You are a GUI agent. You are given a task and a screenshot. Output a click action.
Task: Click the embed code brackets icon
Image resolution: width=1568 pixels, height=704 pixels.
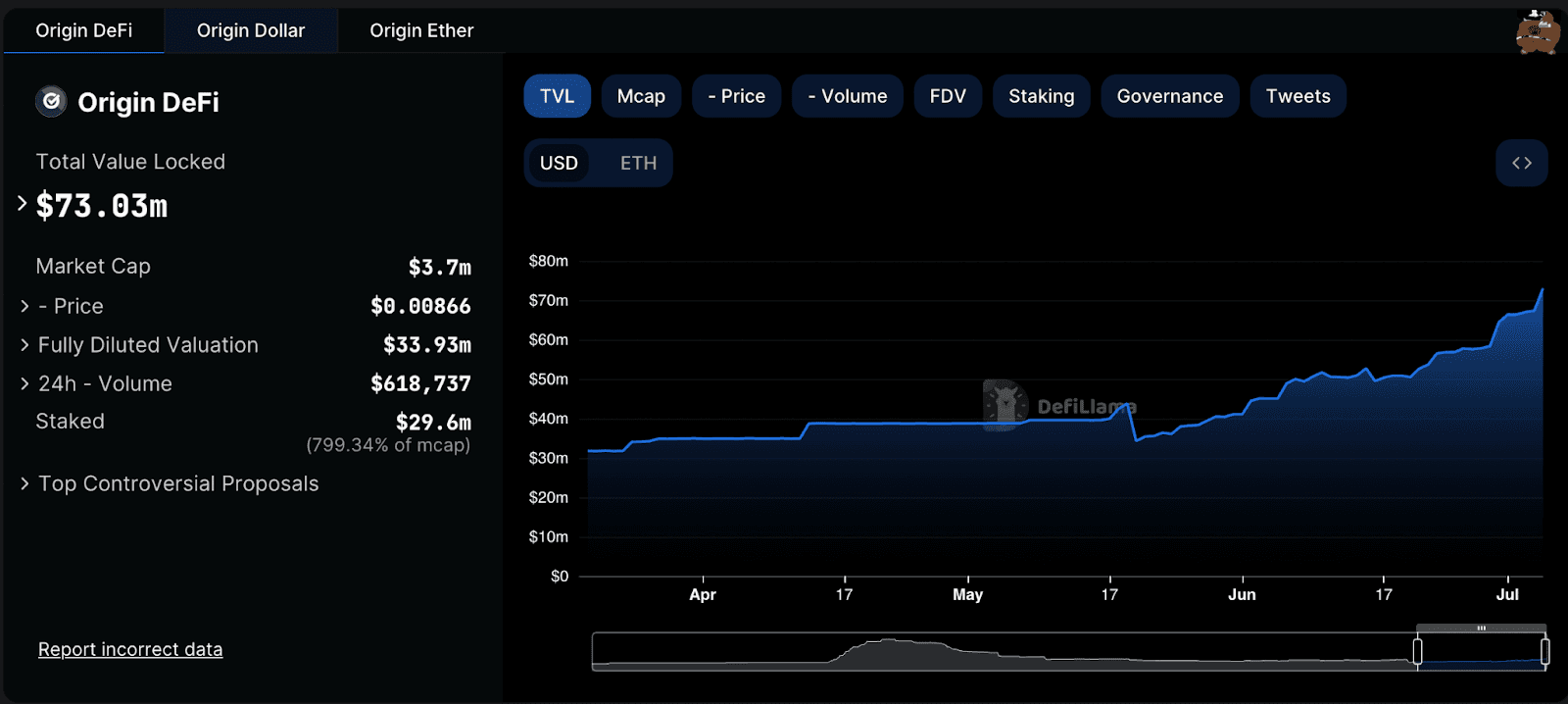pyautogui.click(x=1521, y=163)
